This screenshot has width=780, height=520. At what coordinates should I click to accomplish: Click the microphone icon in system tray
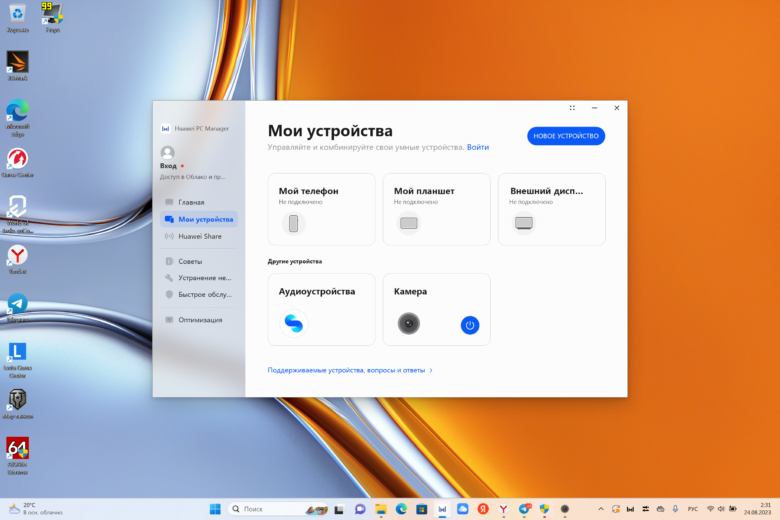pyautogui.click(x=675, y=509)
